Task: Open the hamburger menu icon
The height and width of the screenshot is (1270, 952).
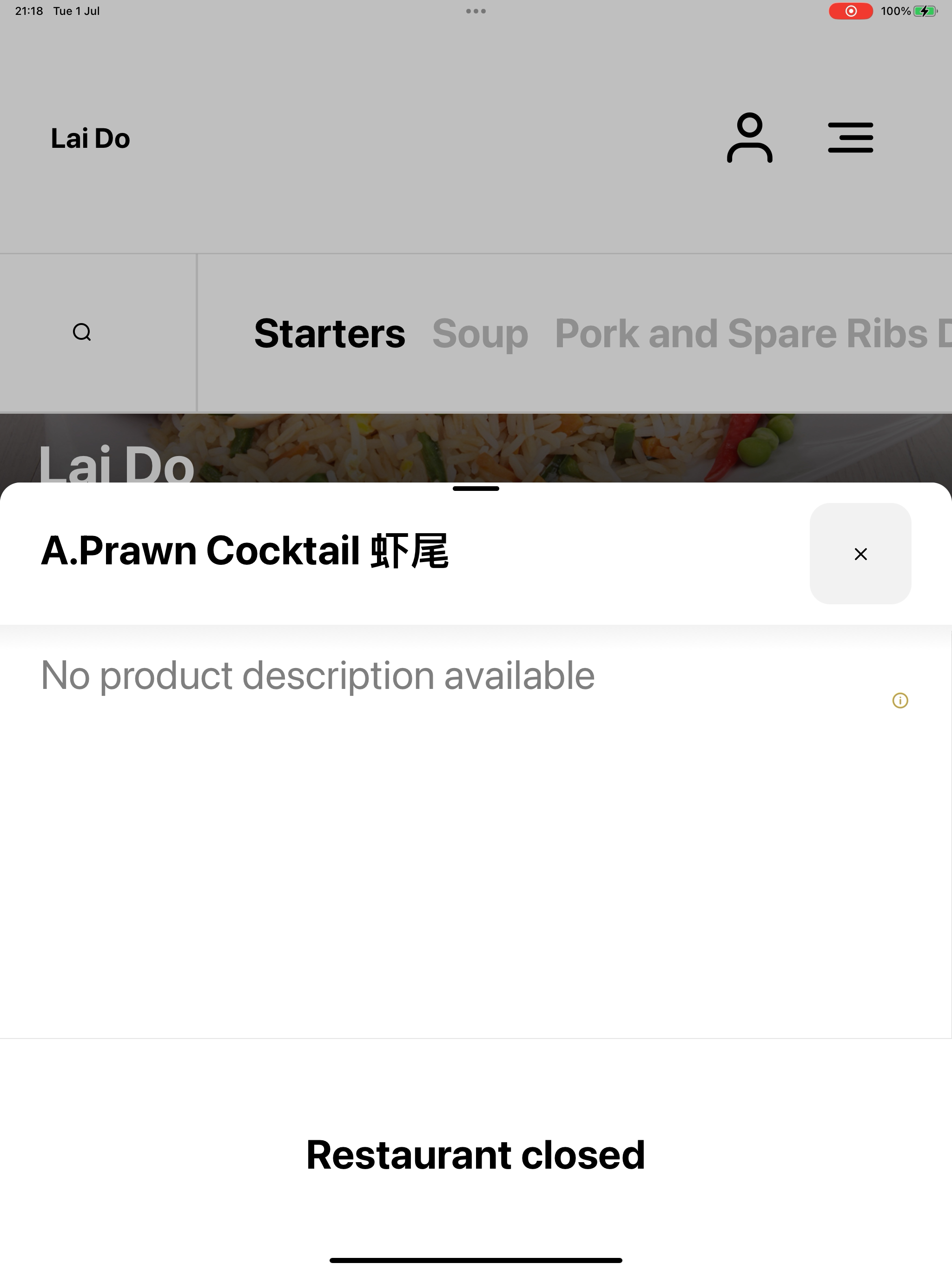Action: coord(850,138)
